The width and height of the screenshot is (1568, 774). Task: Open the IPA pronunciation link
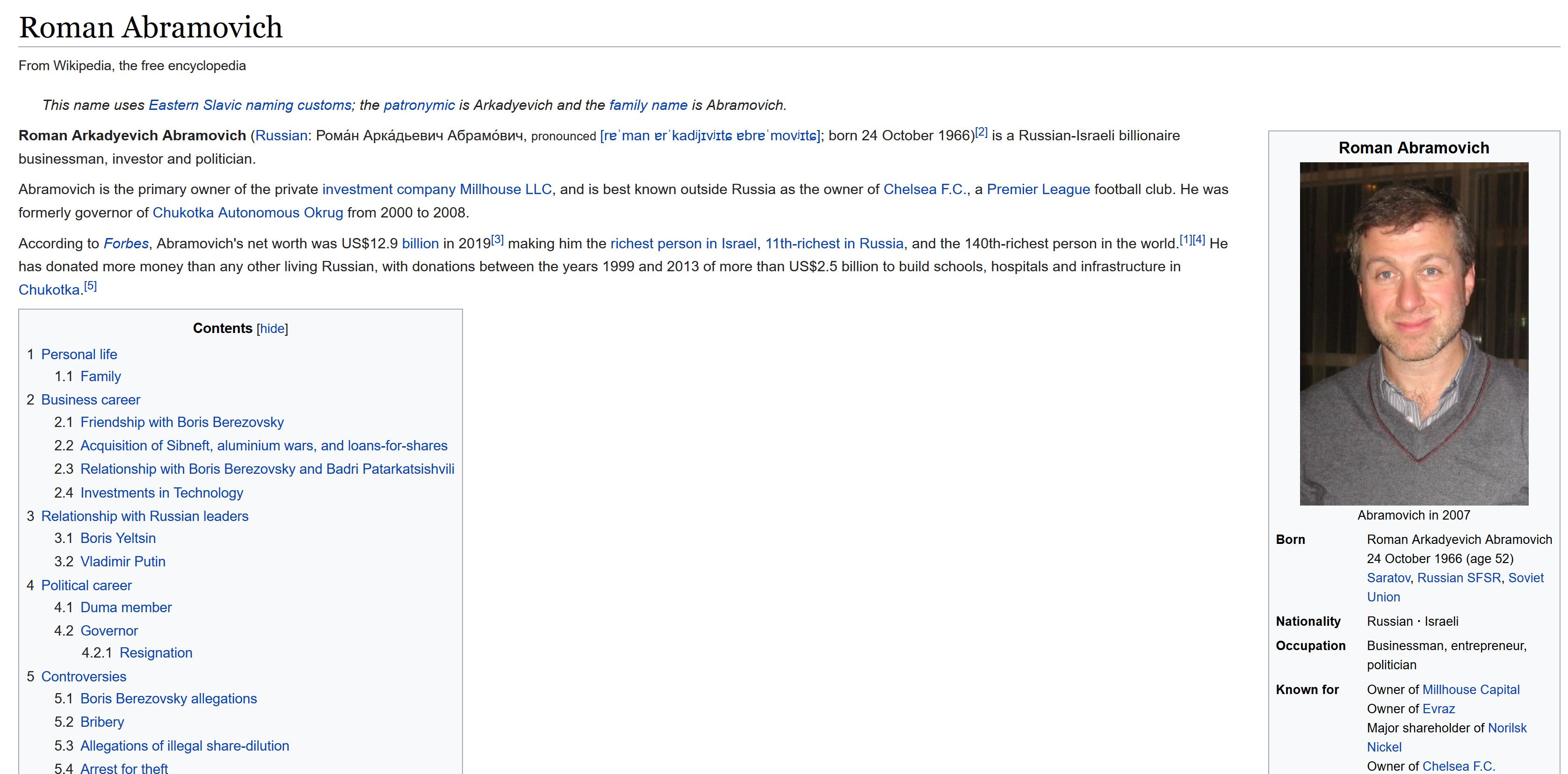(710, 136)
